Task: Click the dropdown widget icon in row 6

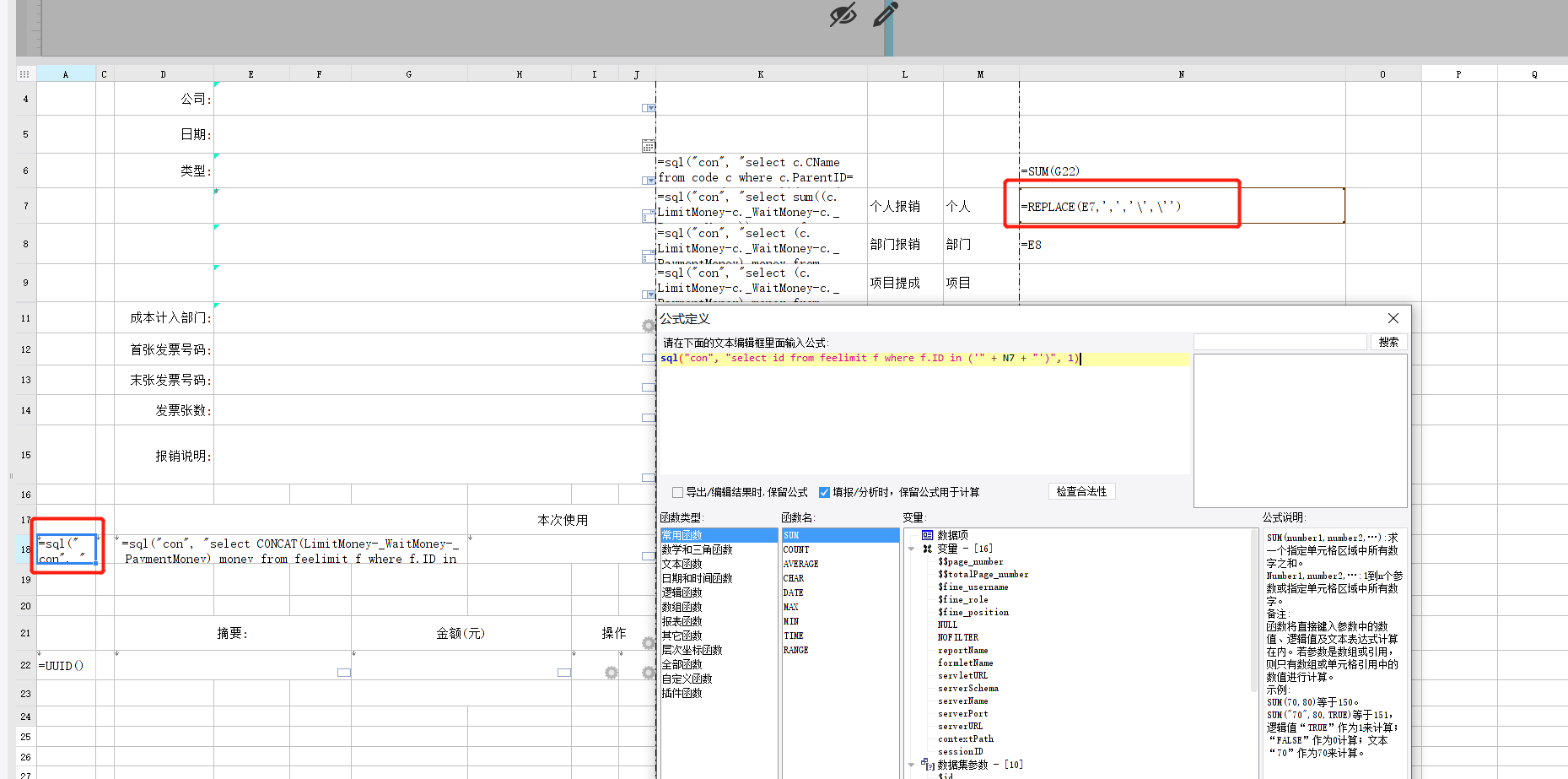Action: click(x=648, y=181)
